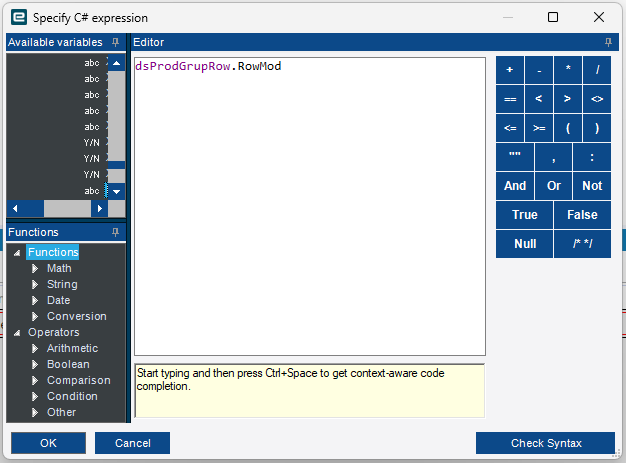Image resolution: width=626 pixels, height=463 pixels.
Task: Click inside the expression editor text area
Action: pos(310,206)
